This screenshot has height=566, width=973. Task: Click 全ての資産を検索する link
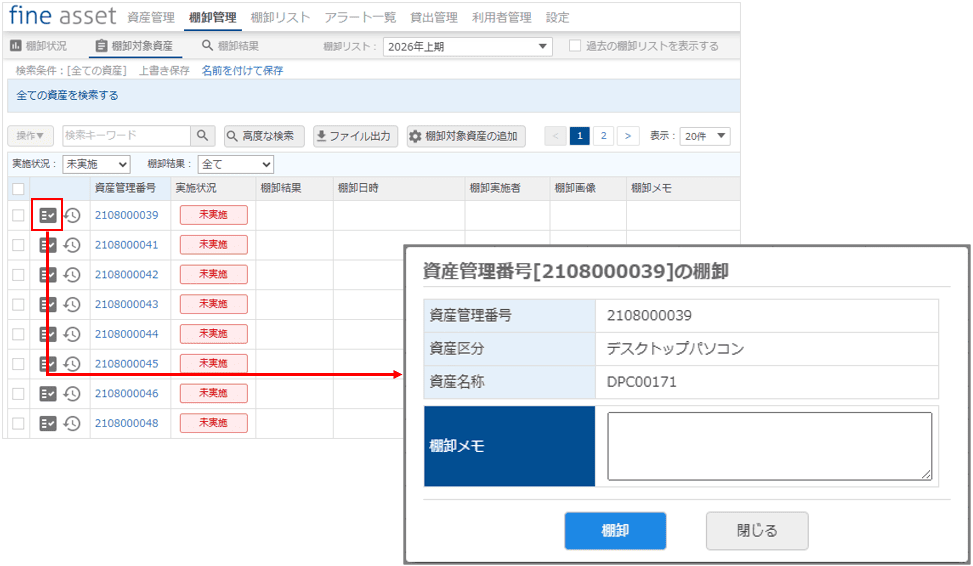point(67,96)
